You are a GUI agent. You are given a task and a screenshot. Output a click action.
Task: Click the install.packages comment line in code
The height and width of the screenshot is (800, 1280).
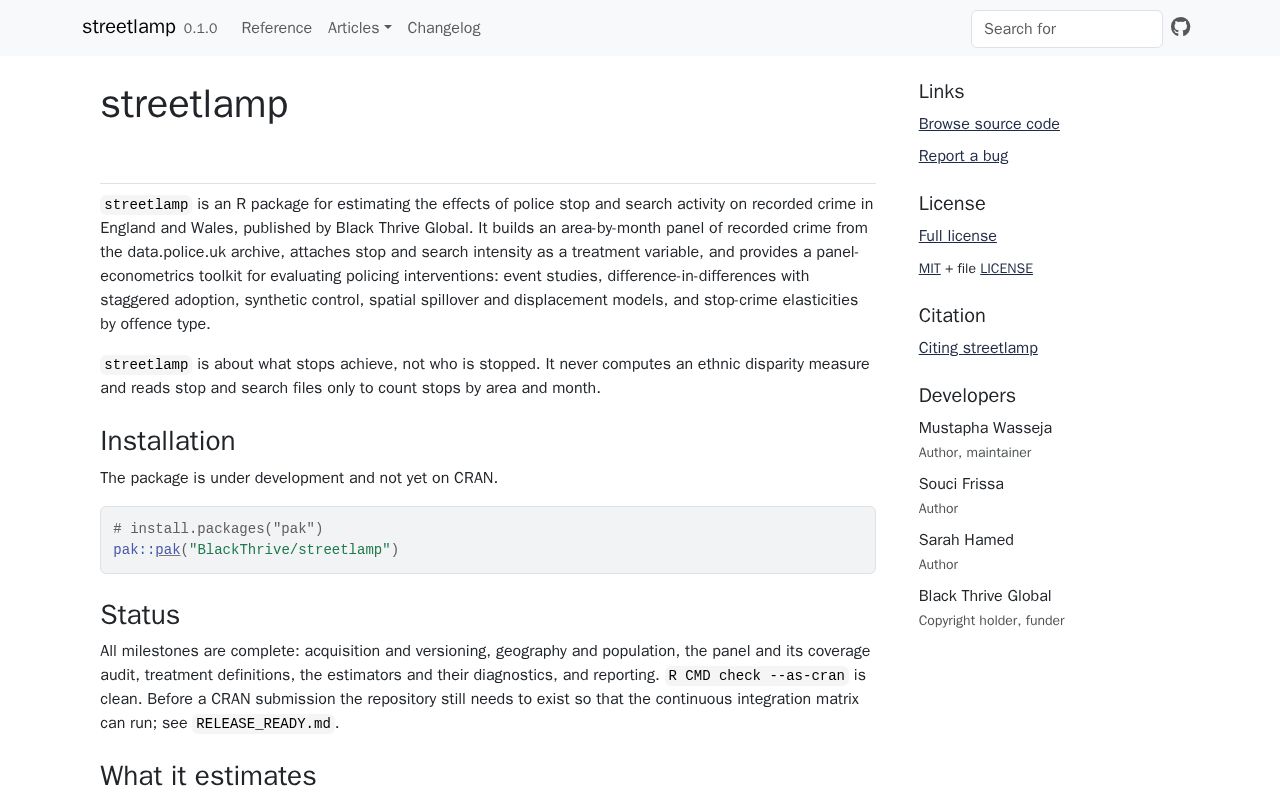coord(218,529)
